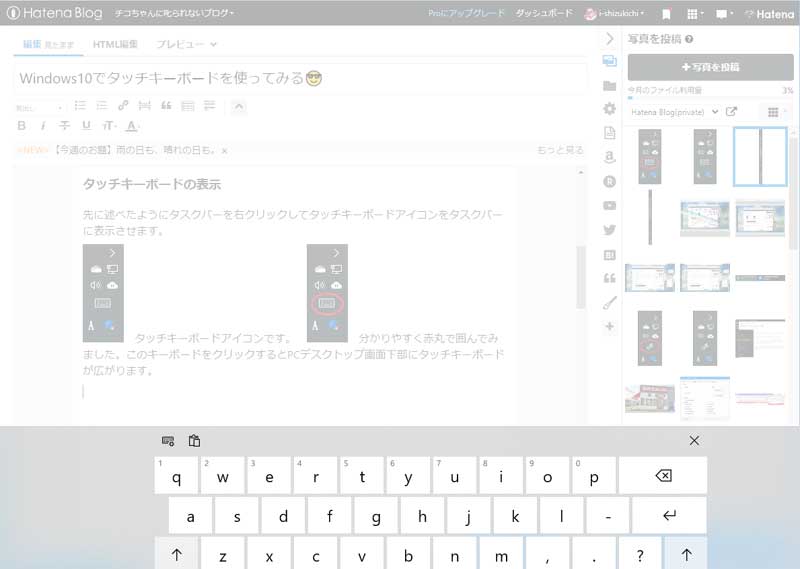The height and width of the screenshot is (569, 800).
Task: Tap the right Shift key on keyboard
Action: pos(686,554)
